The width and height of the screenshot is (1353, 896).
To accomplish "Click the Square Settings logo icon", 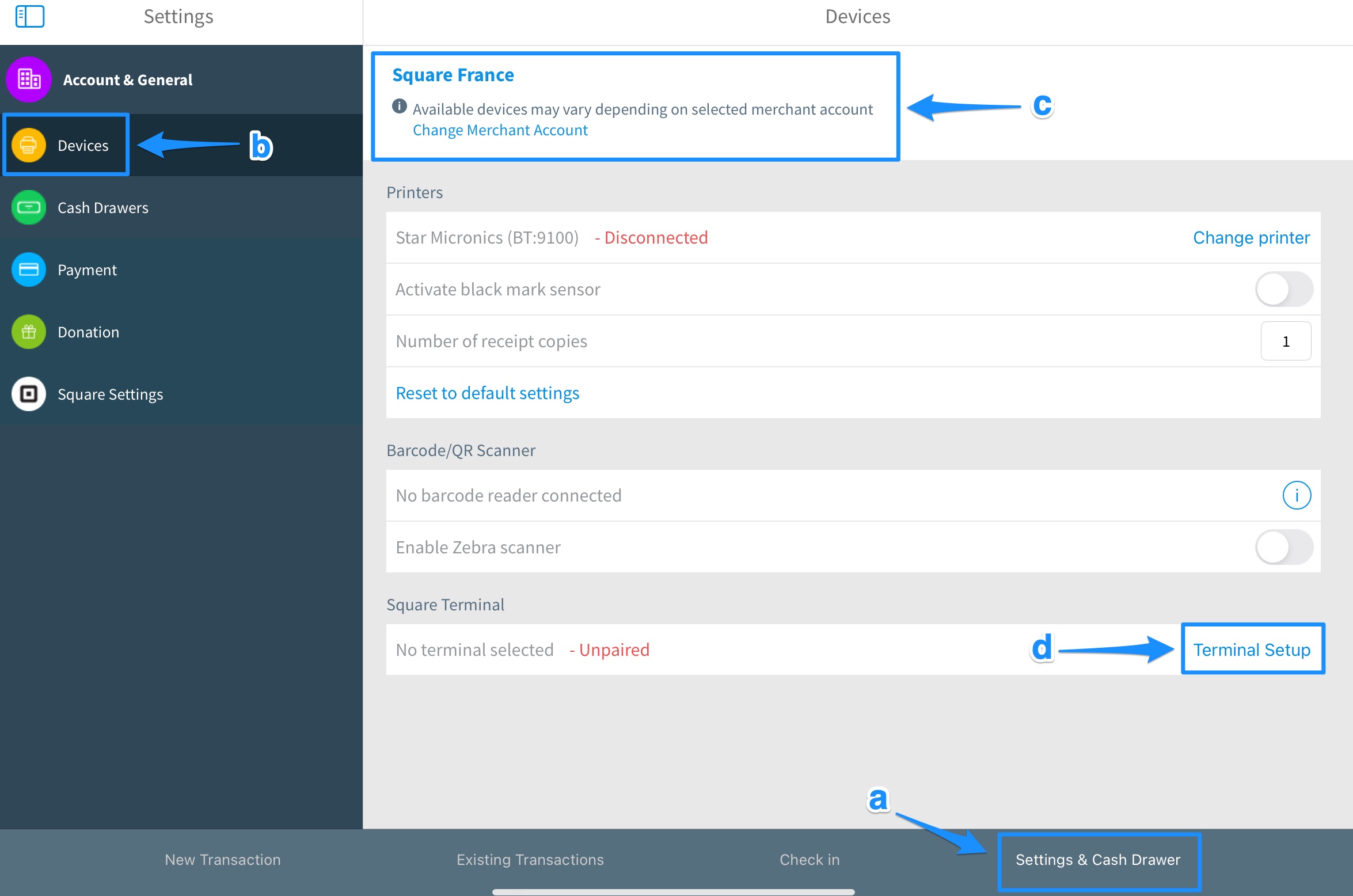I will tap(29, 394).
